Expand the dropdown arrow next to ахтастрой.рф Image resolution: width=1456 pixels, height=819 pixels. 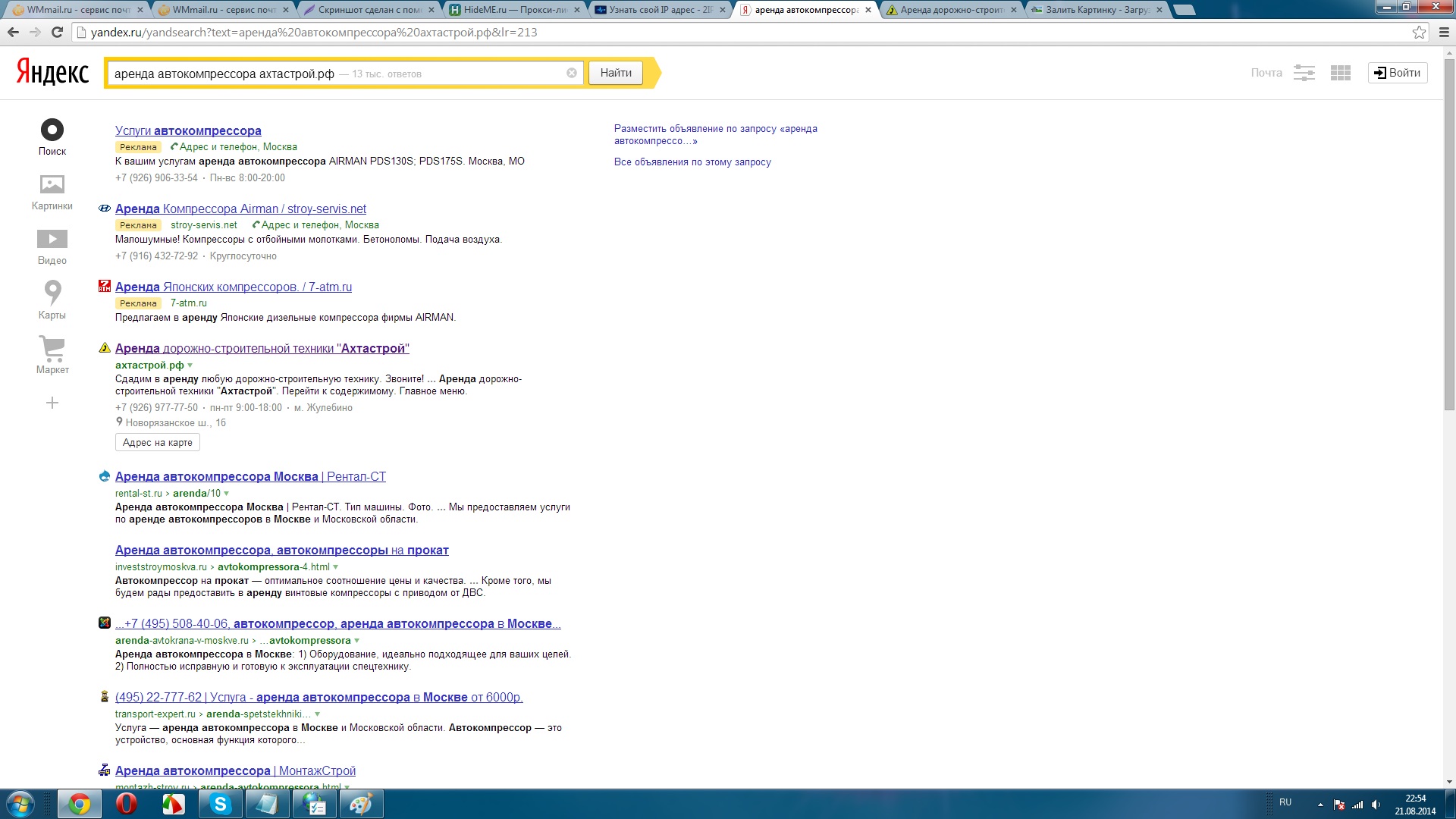(x=190, y=366)
